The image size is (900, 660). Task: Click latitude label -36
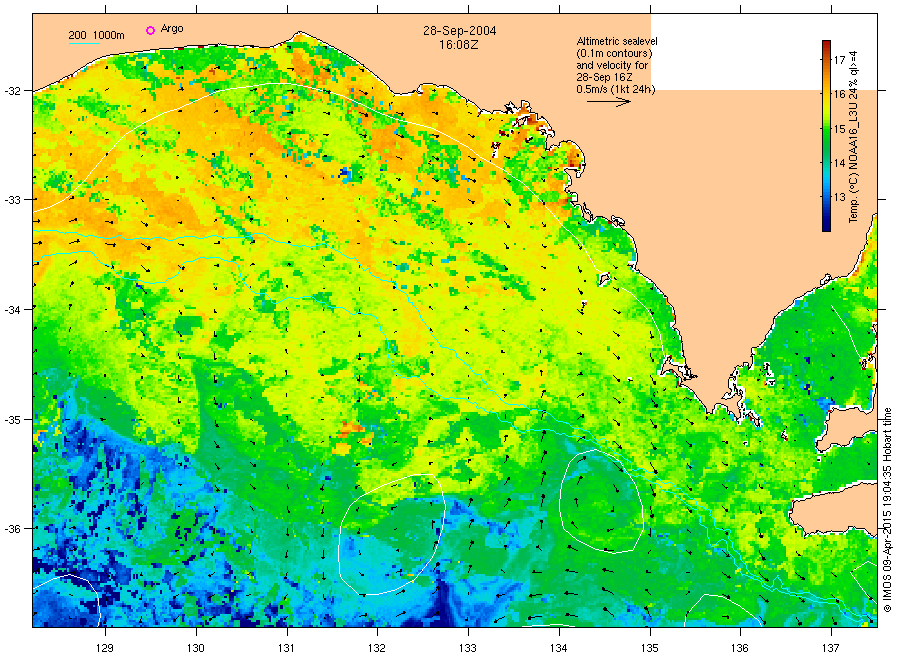[x=13, y=529]
